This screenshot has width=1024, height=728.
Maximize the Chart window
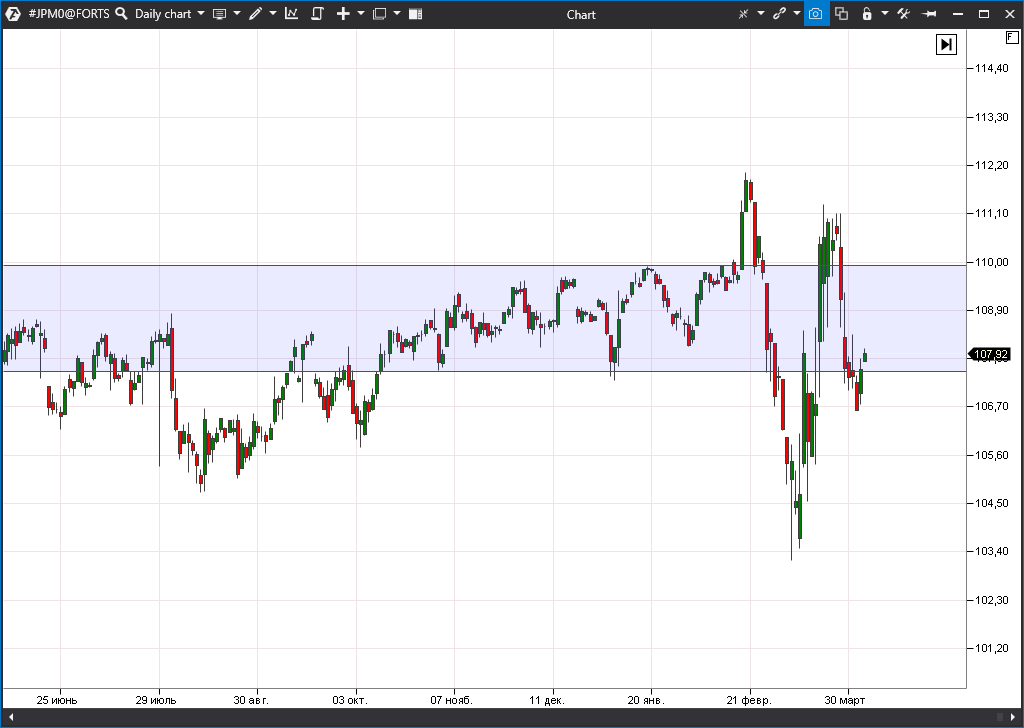click(x=984, y=14)
